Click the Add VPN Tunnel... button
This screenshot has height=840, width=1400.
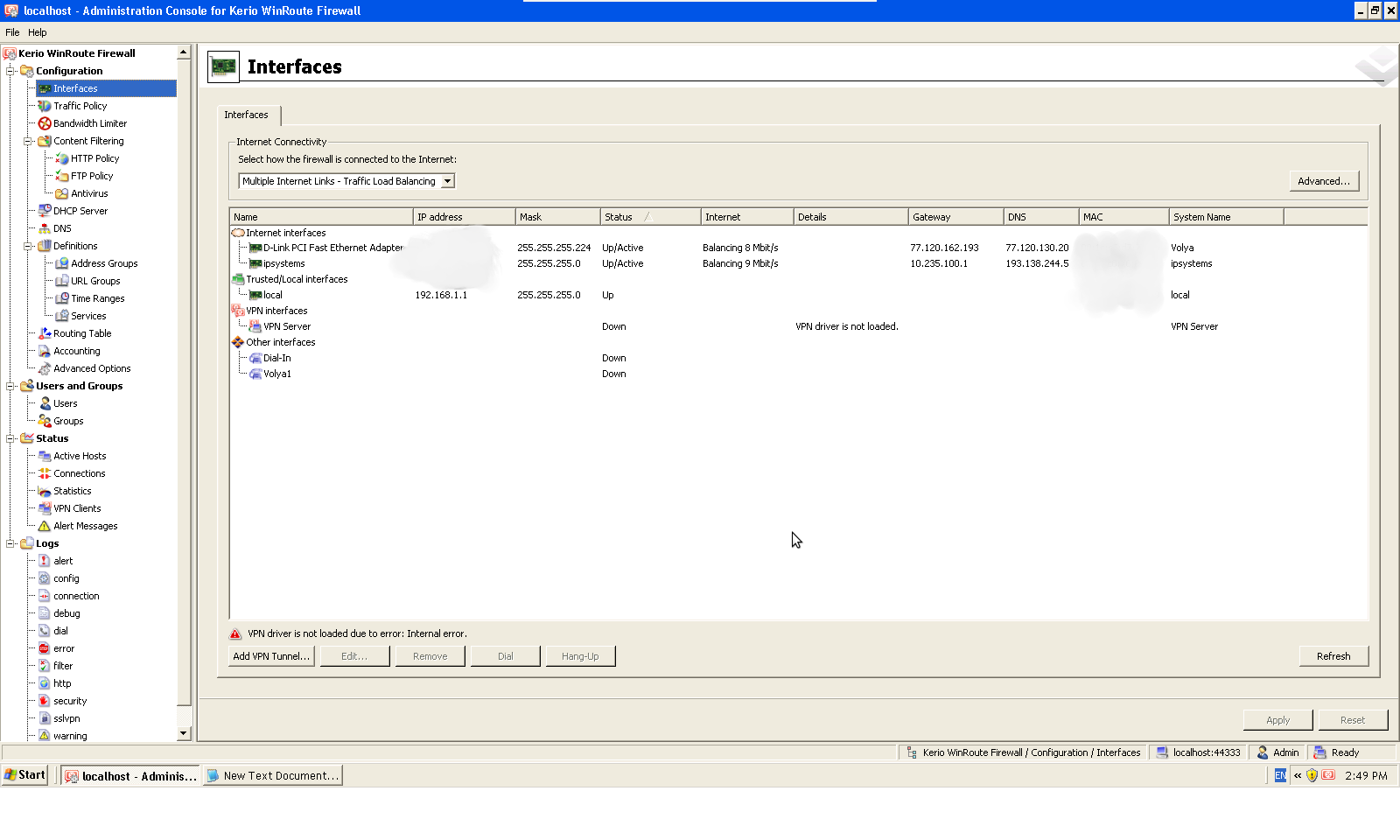[271, 656]
